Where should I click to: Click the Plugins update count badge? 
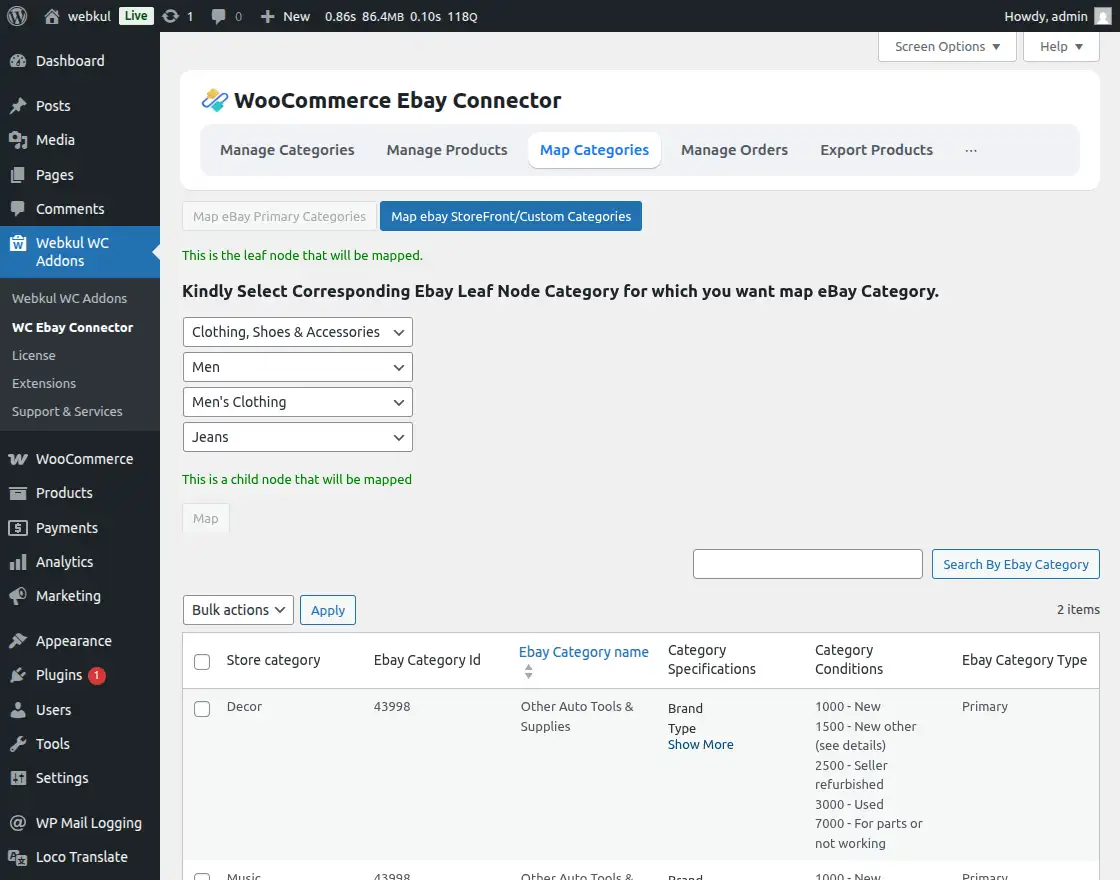pos(96,675)
